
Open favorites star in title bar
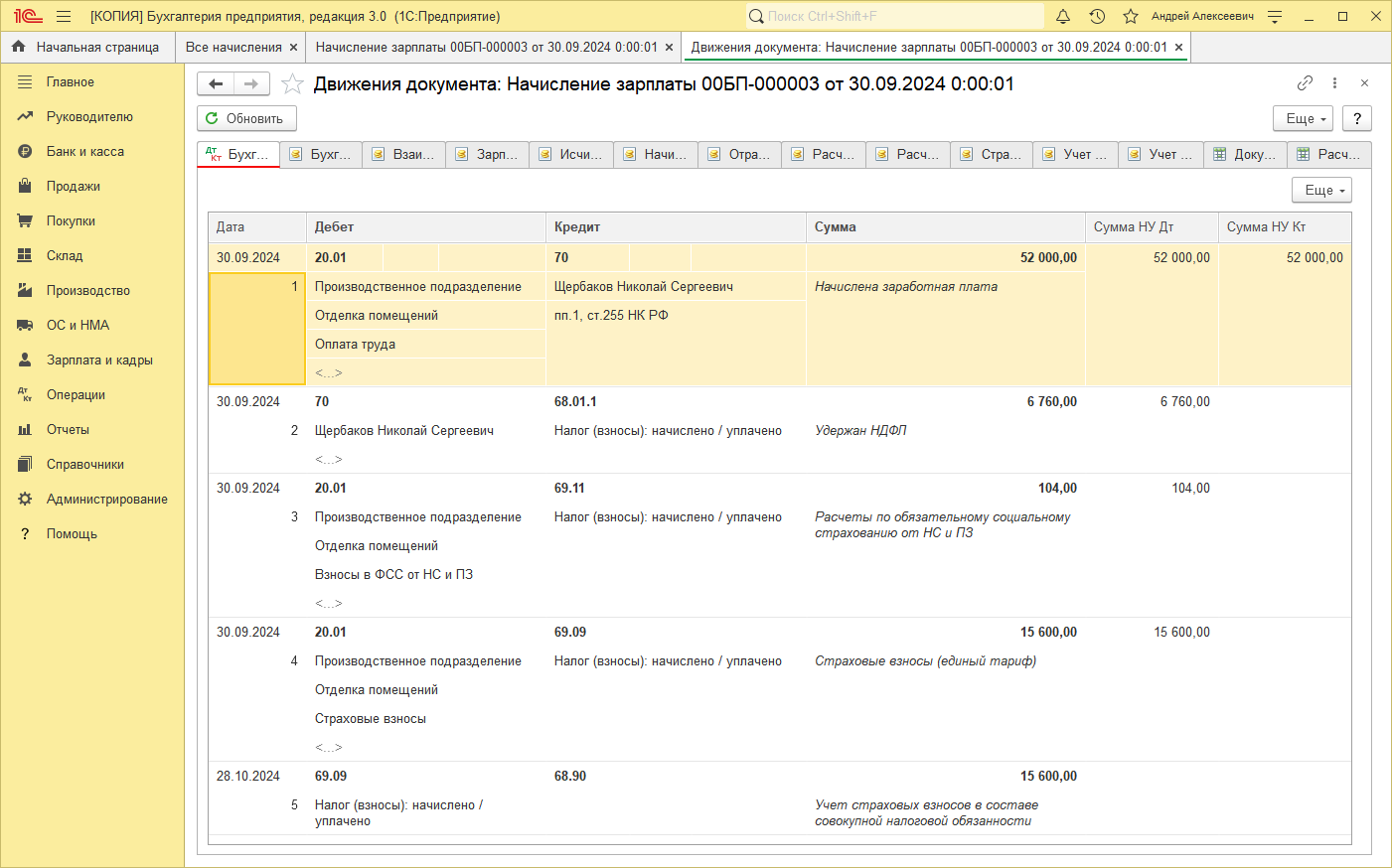click(1131, 16)
